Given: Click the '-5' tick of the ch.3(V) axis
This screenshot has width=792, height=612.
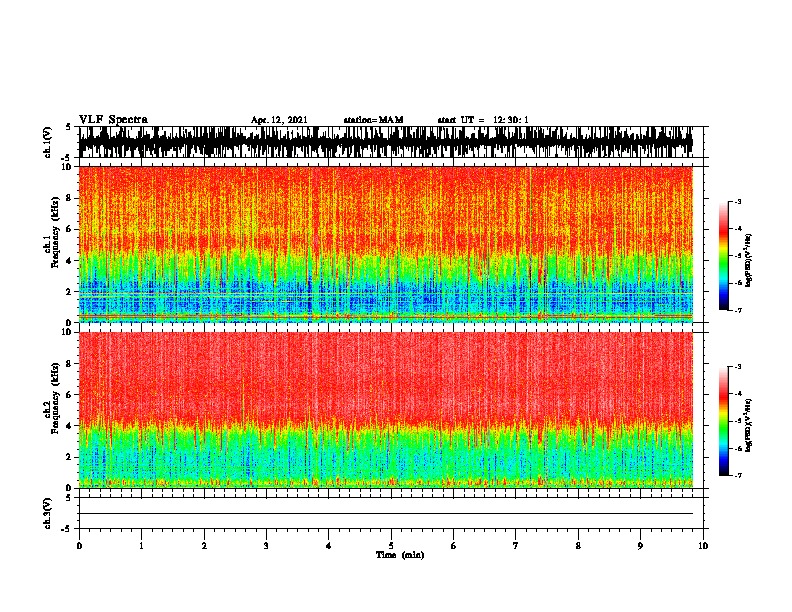Looking at the screenshot, I should click(x=66, y=529).
